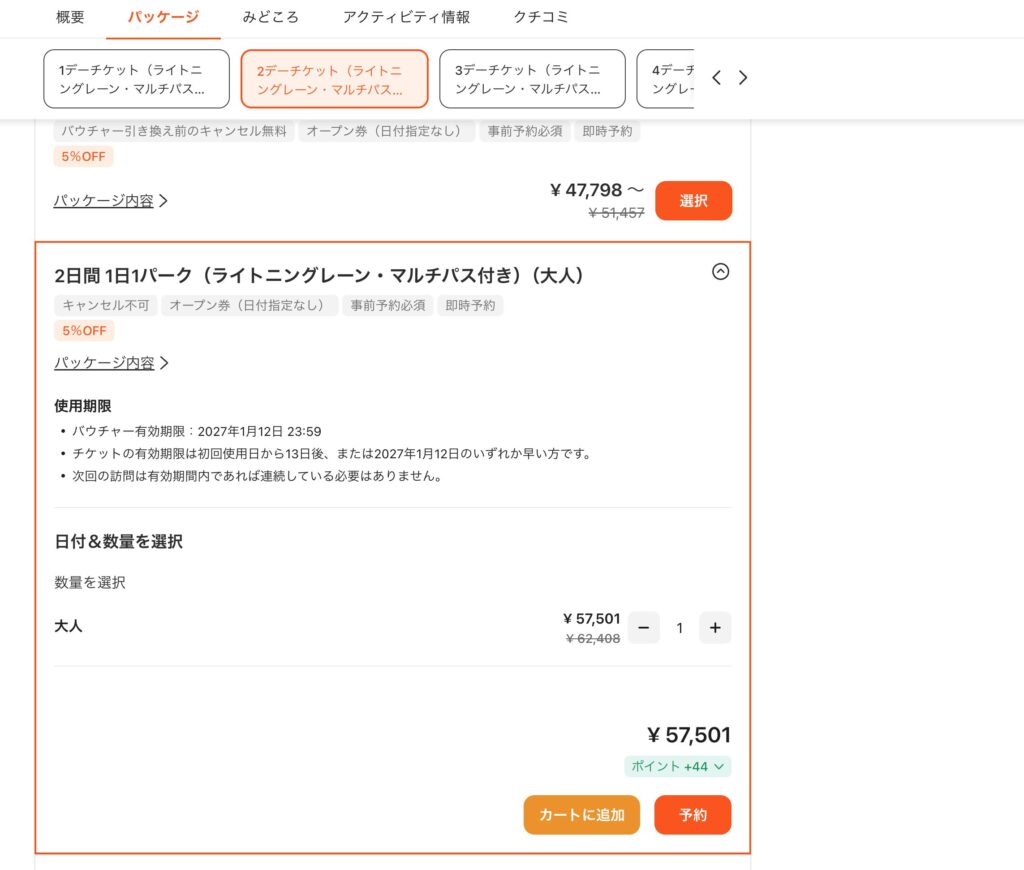1024x870 pixels.
Task: Expand the ポイント +44 dropdown
Action: click(x=678, y=767)
